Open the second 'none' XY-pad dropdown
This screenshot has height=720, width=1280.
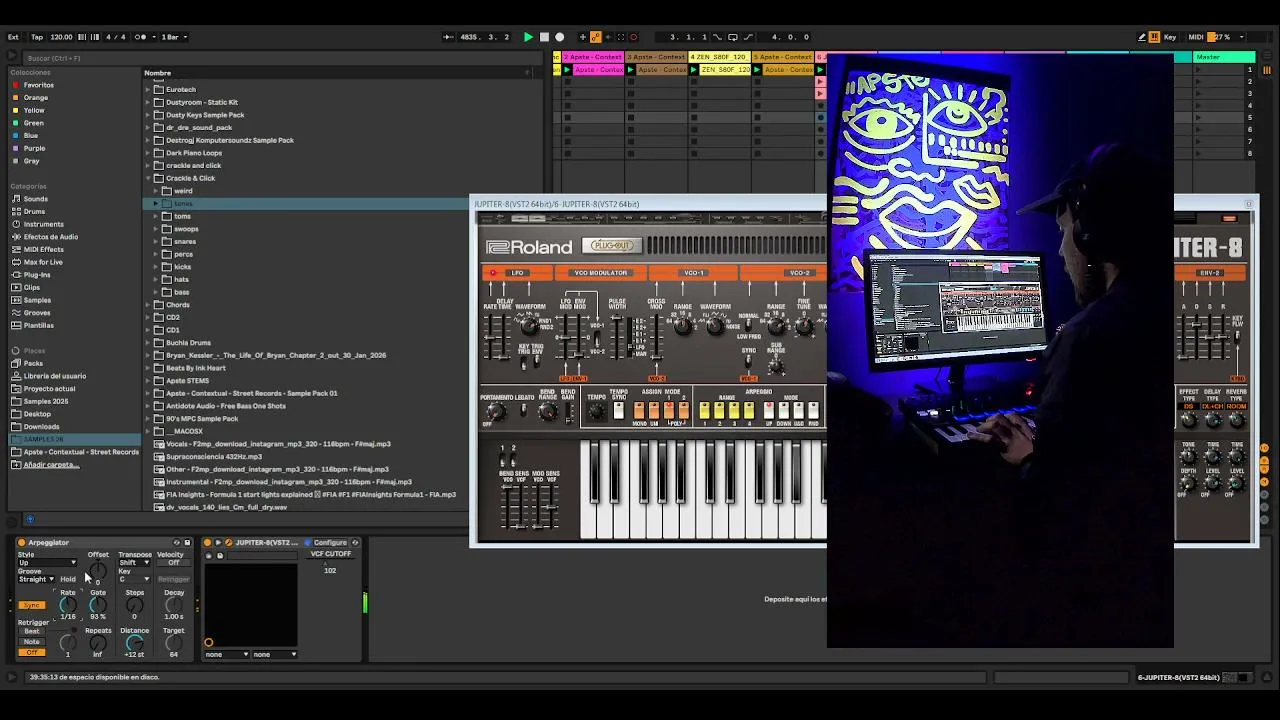coord(275,655)
